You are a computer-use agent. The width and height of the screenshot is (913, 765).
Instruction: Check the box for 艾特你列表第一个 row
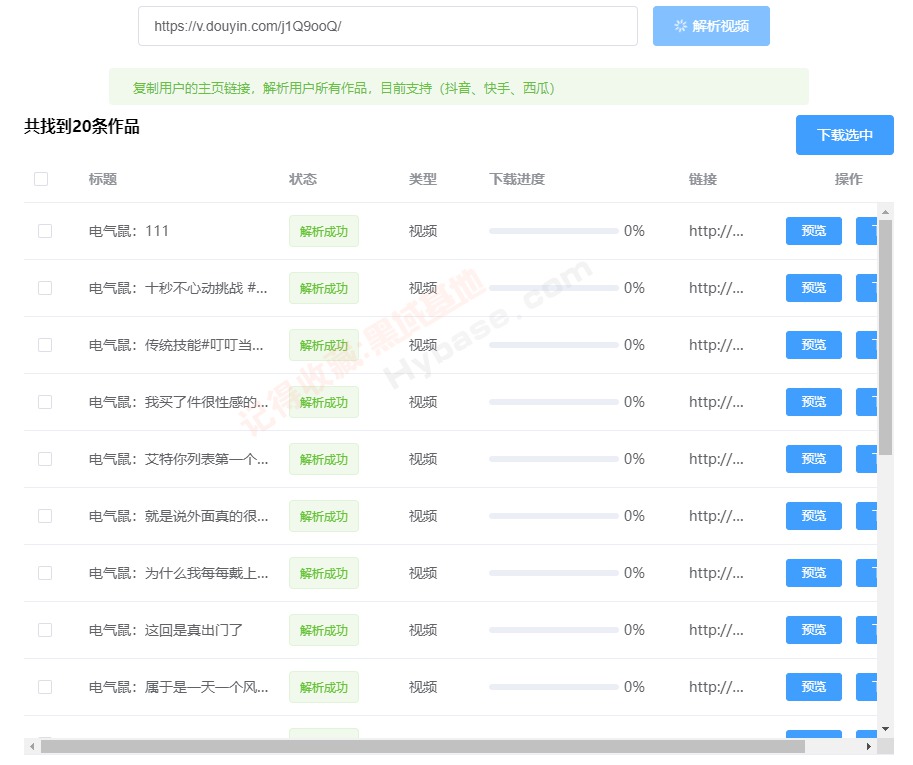[x=45, y=459]
